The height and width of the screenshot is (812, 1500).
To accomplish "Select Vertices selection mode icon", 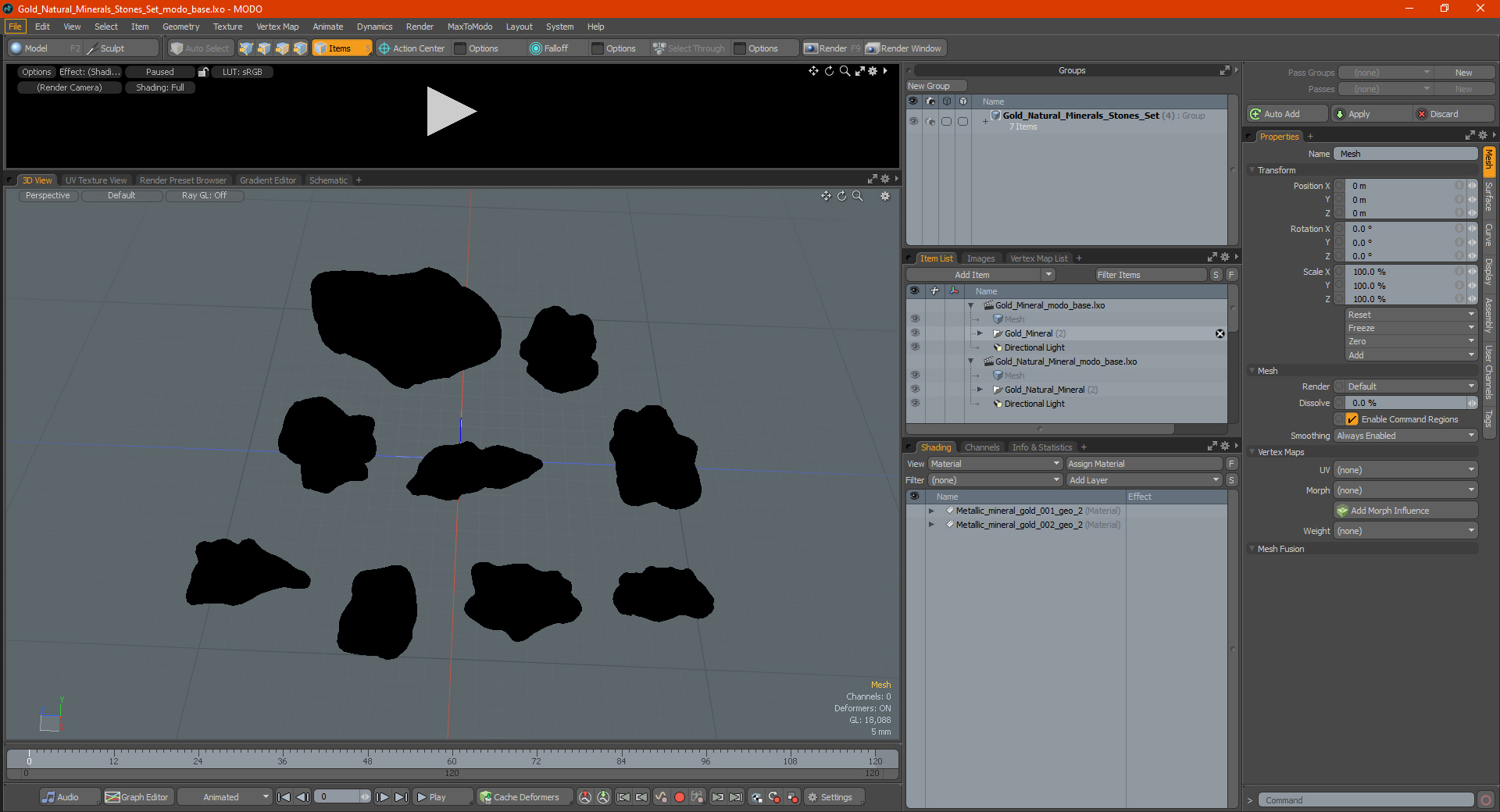I will 246,48.
